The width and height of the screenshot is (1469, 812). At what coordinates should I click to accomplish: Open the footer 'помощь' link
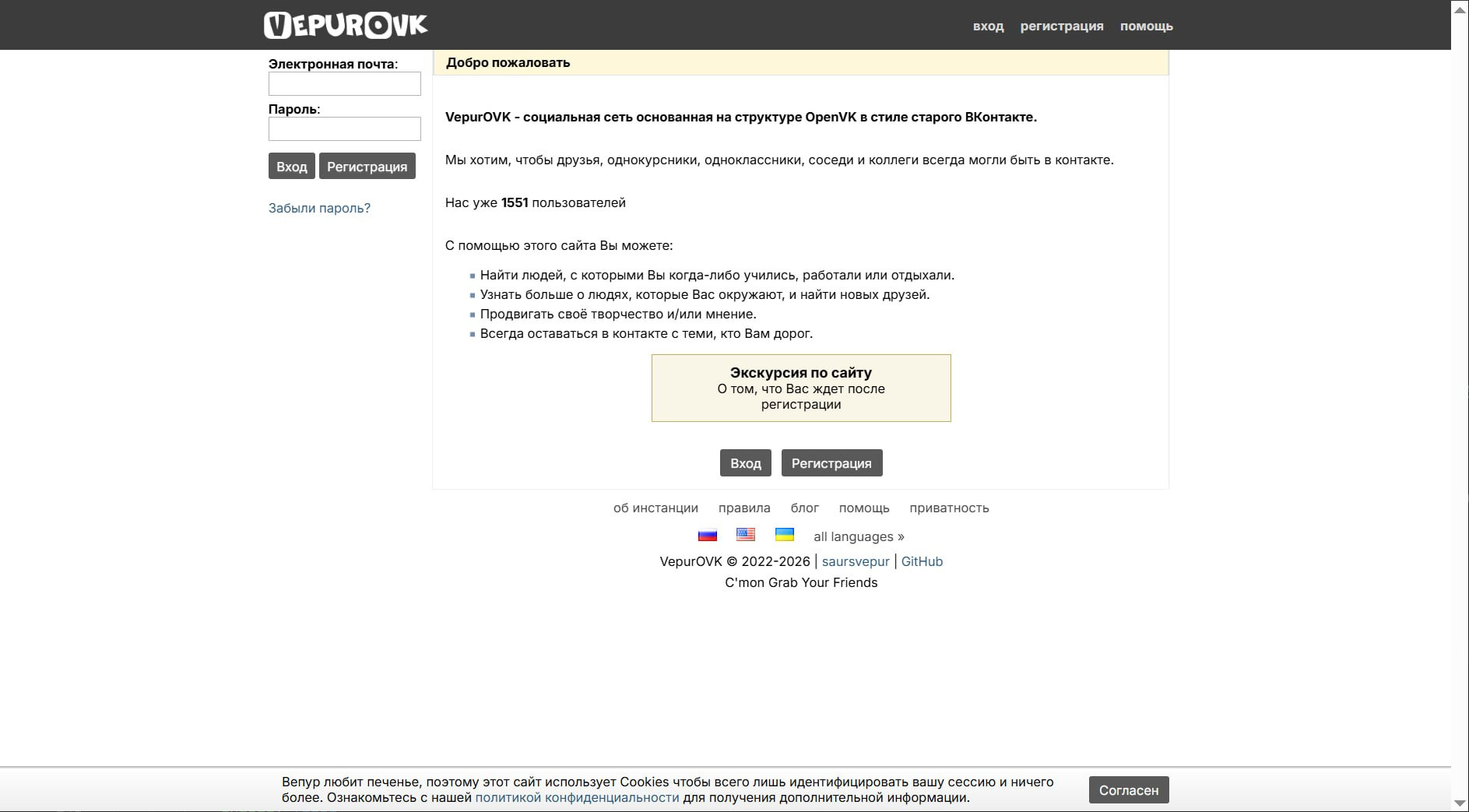point(864,508)
